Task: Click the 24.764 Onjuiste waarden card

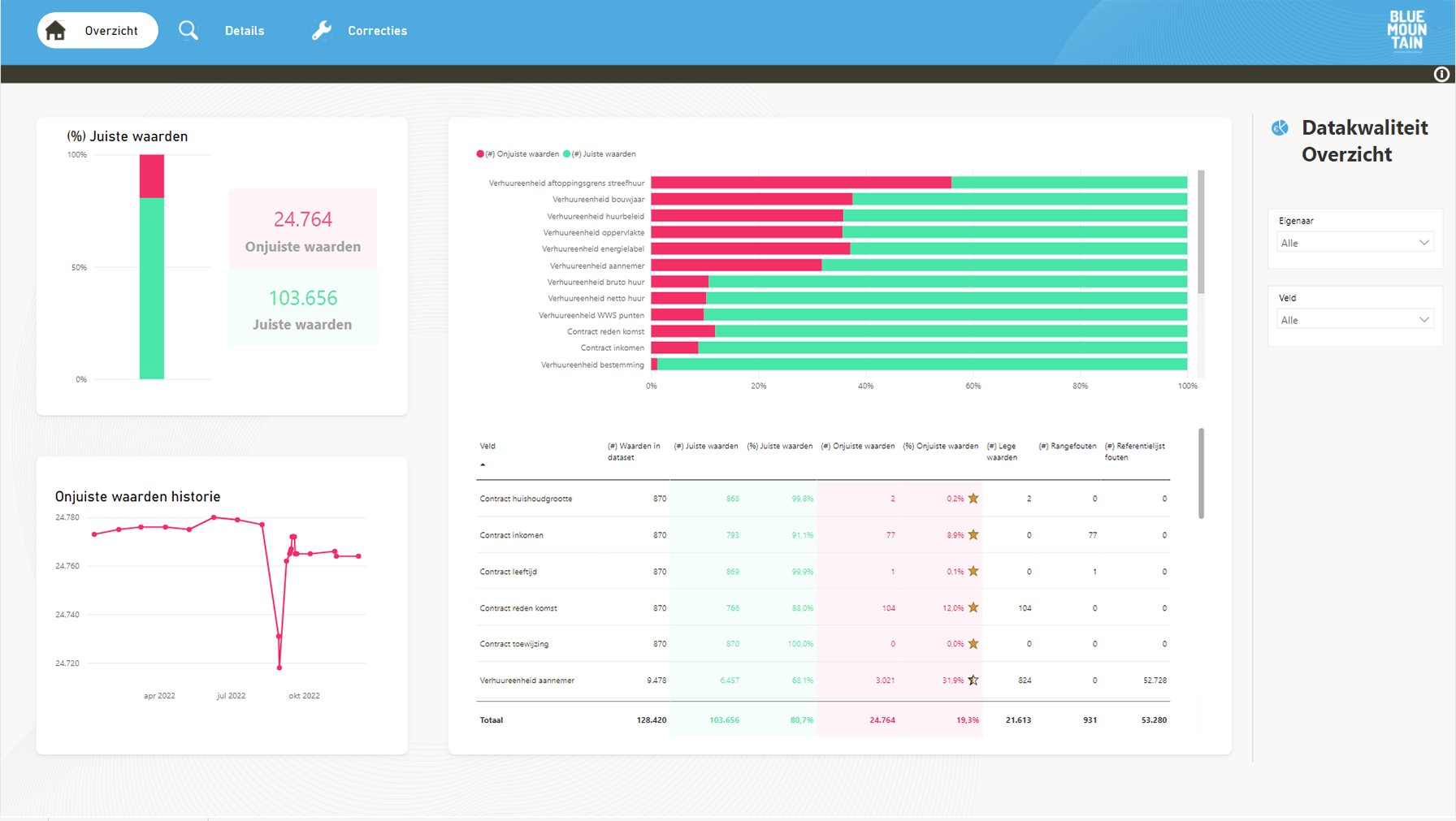Action: (x=302, y=230)
